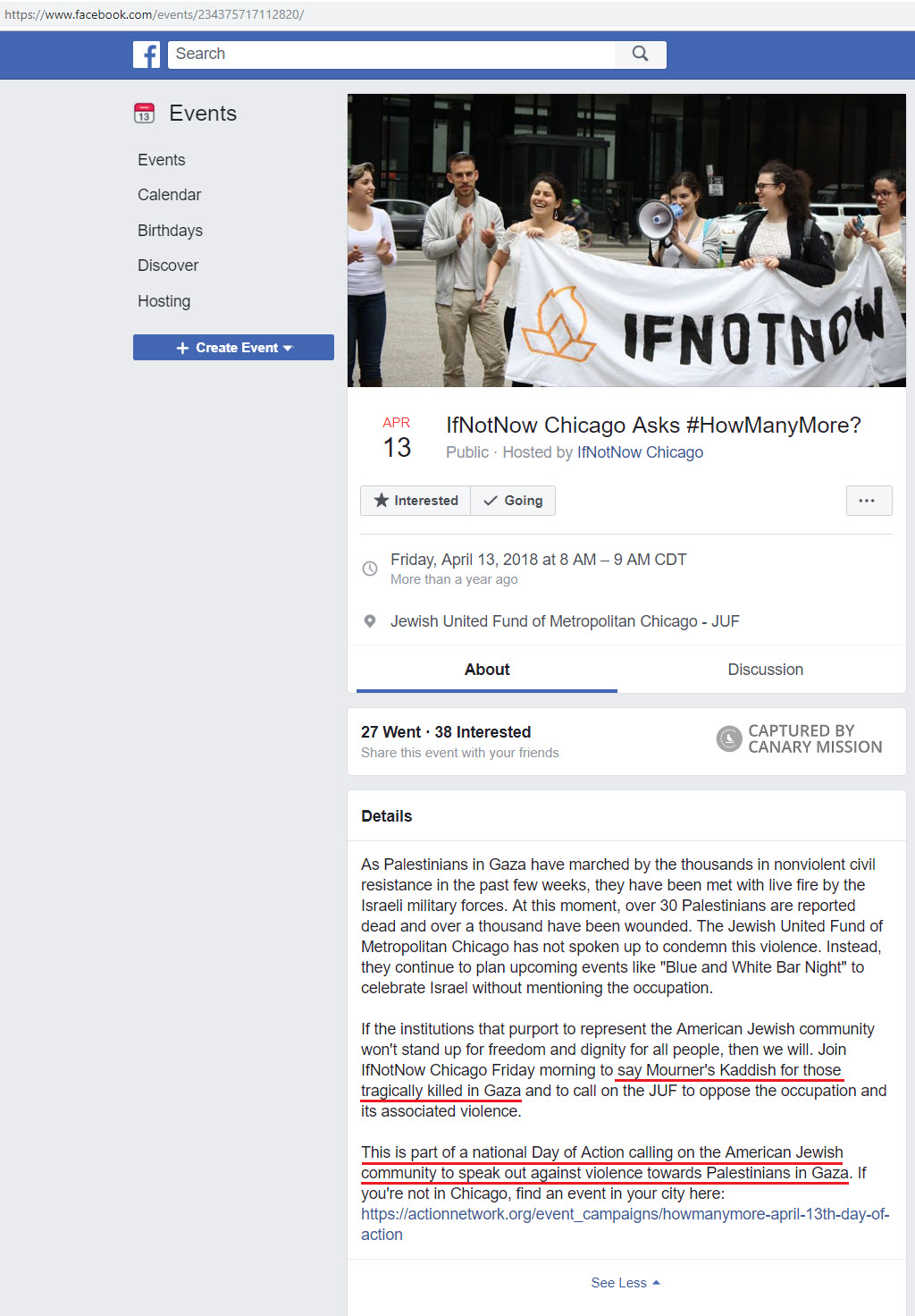Click the Canary Mission watermark icon
The height and width of the screenshot is (1316, 915).
[x=729, y=738]
